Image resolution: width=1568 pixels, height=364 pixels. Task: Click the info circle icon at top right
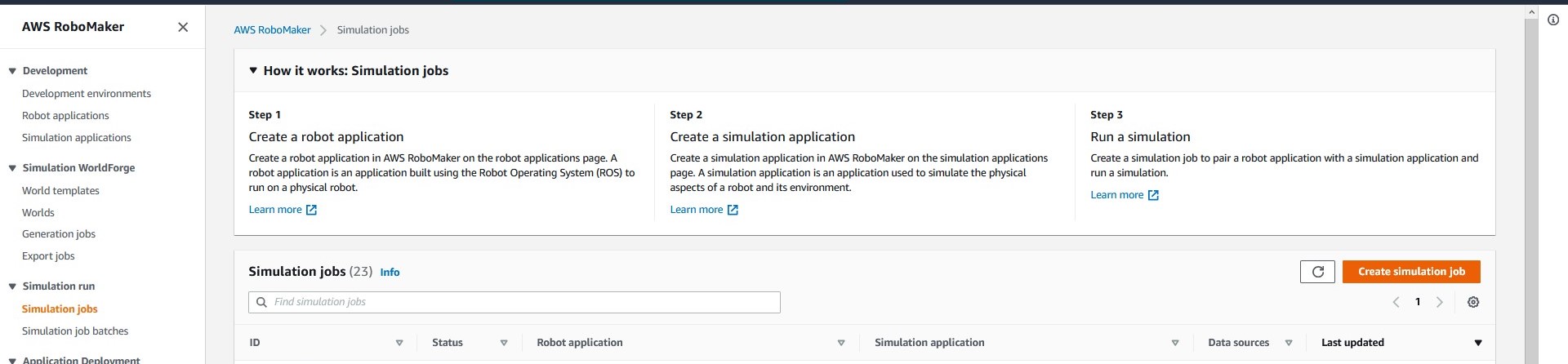[x=1553, y=20]
